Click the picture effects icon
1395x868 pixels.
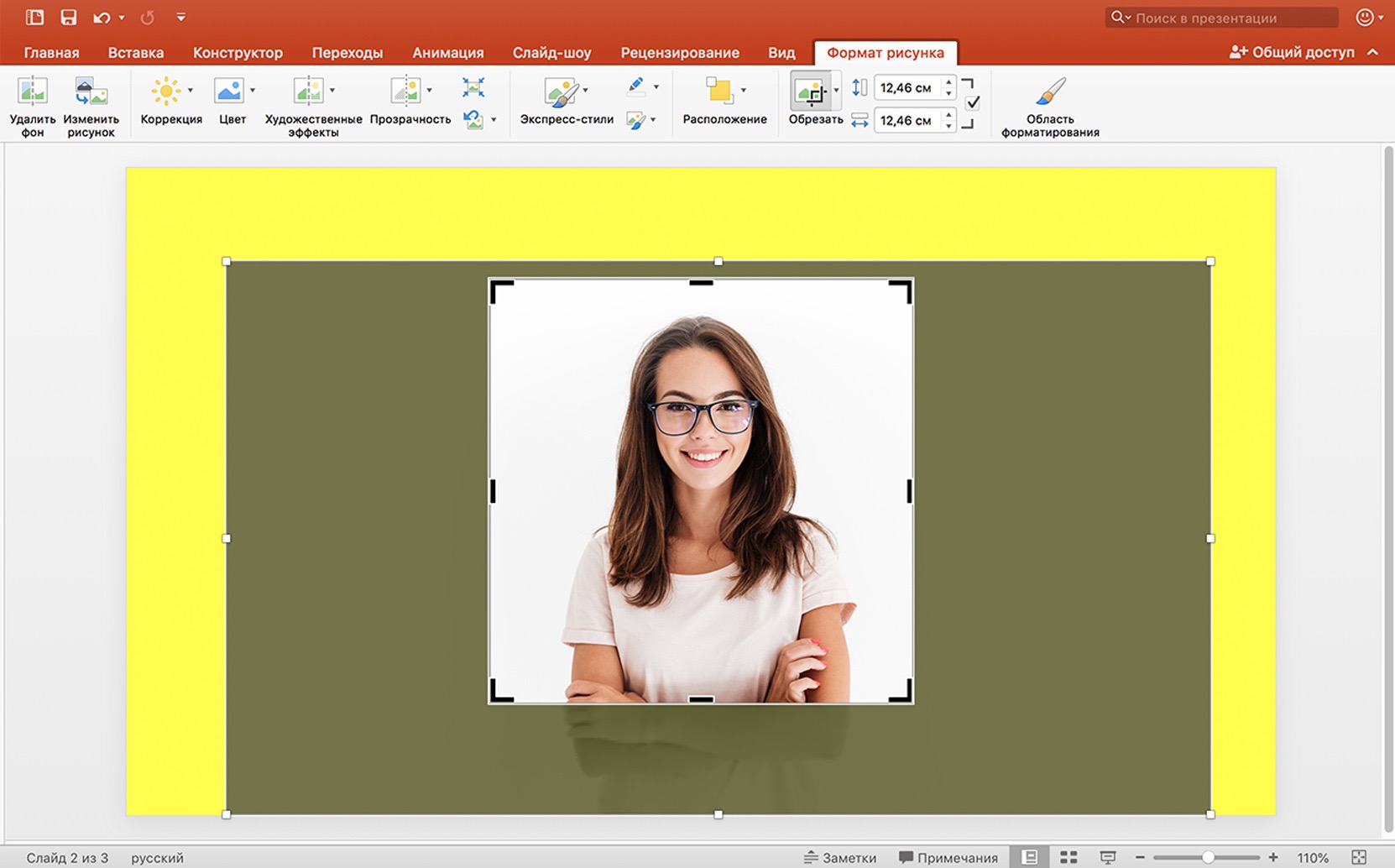click(636, 120)
